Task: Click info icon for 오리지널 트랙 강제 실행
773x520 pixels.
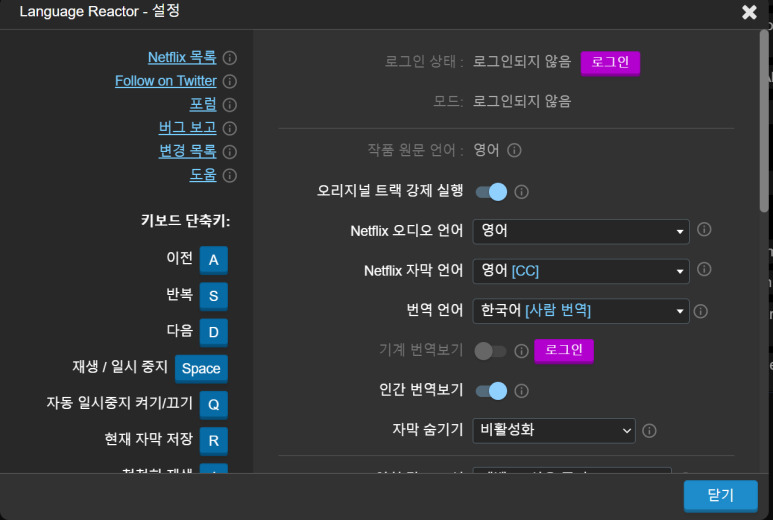Action: (x=521, y=192)
